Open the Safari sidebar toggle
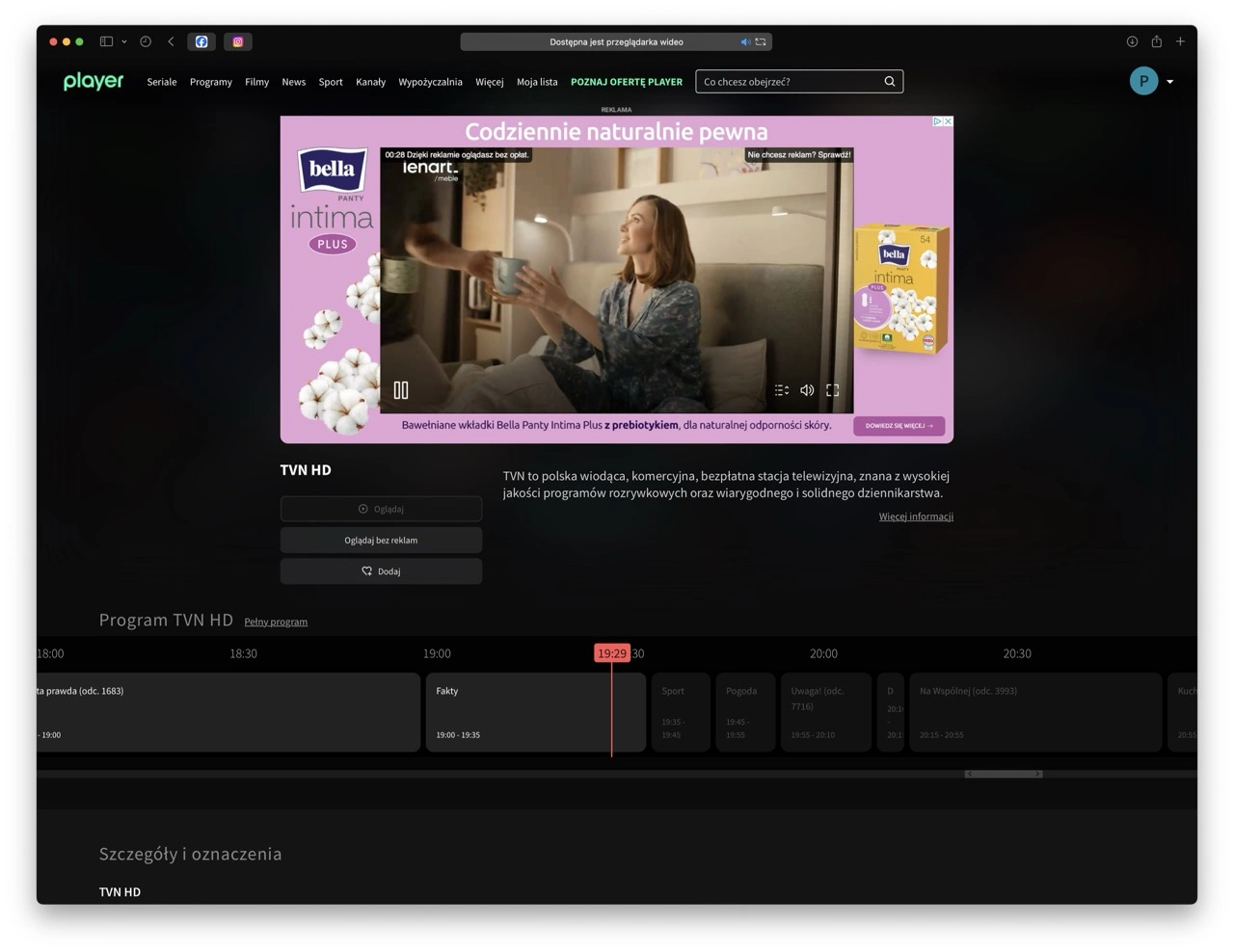This screenshot has width=1234, height=952. 106,41
